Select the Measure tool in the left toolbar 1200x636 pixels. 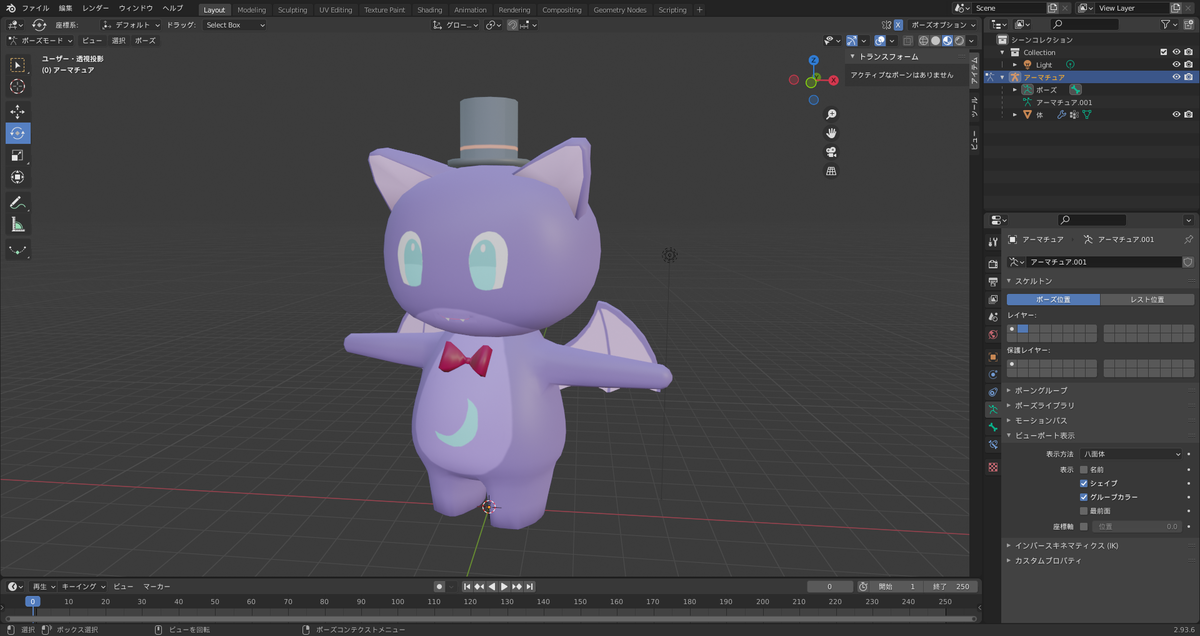click(x=18, y=225)
